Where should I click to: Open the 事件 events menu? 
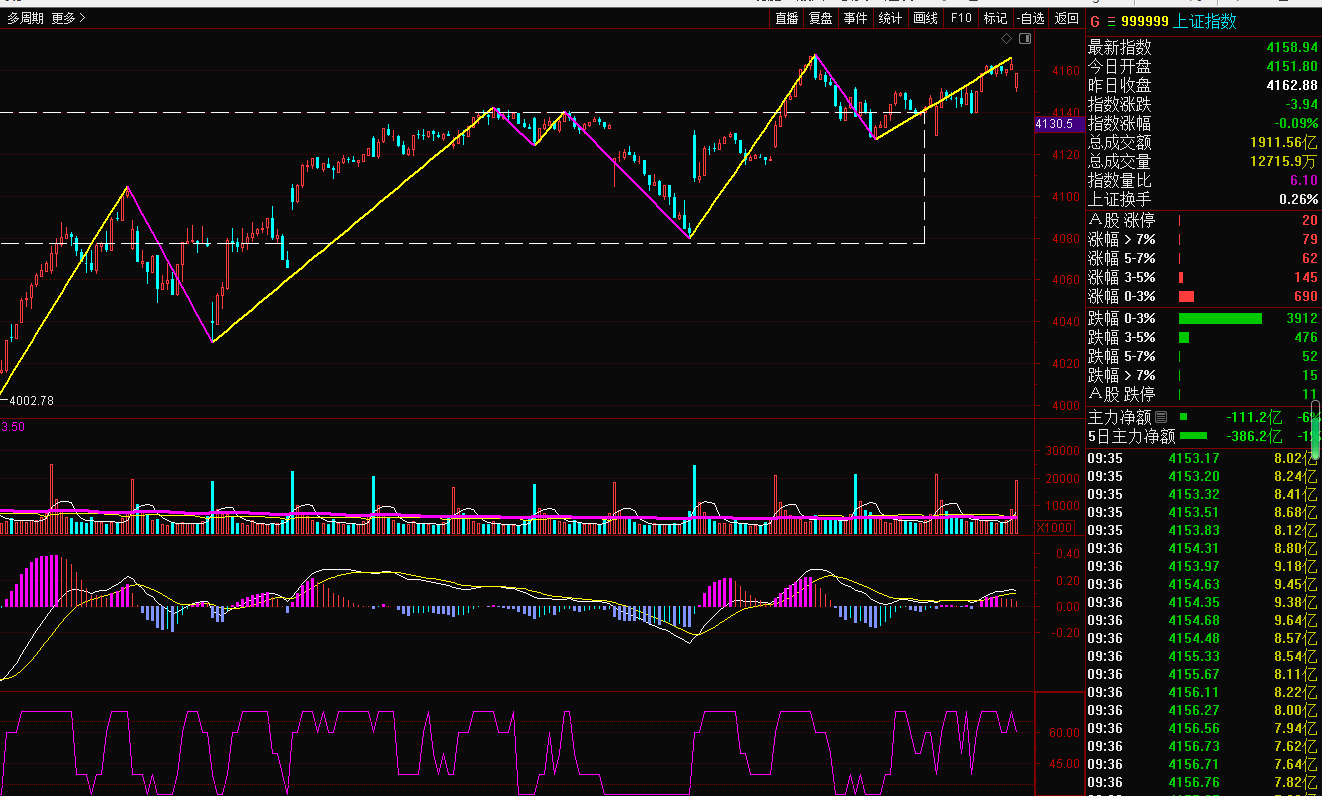pyautogui.click(x=855, y=18)
